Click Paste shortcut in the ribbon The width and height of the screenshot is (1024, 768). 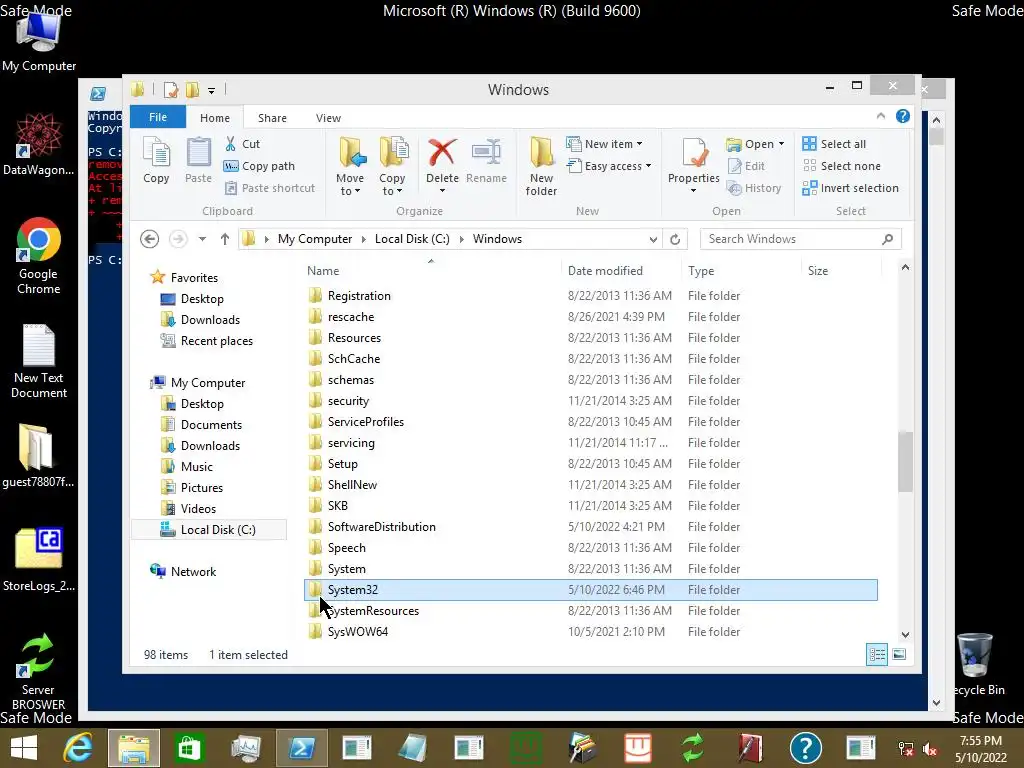click(x=269, y=188)
